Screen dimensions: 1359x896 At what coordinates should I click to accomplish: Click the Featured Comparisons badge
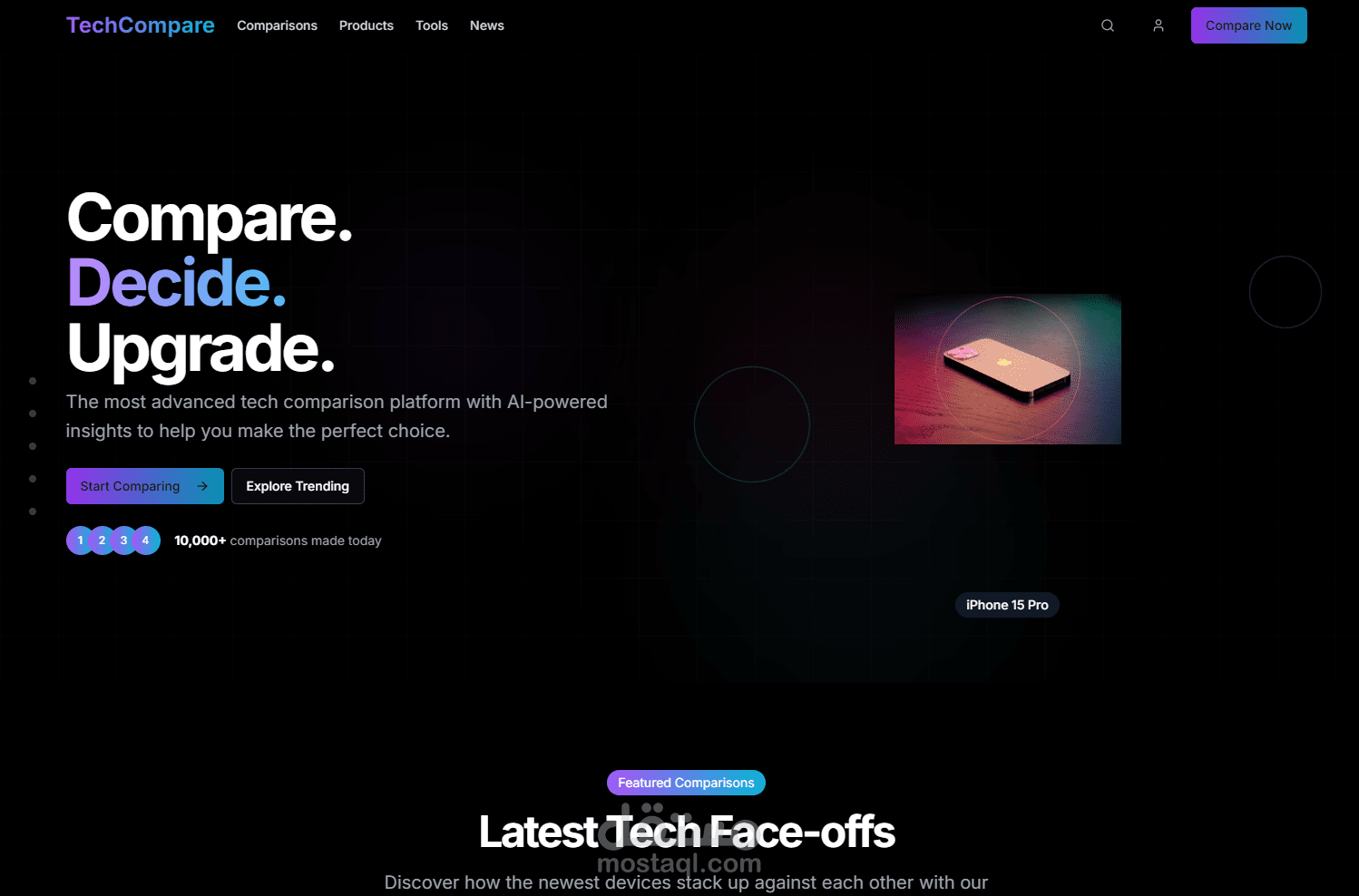[686, 783]
